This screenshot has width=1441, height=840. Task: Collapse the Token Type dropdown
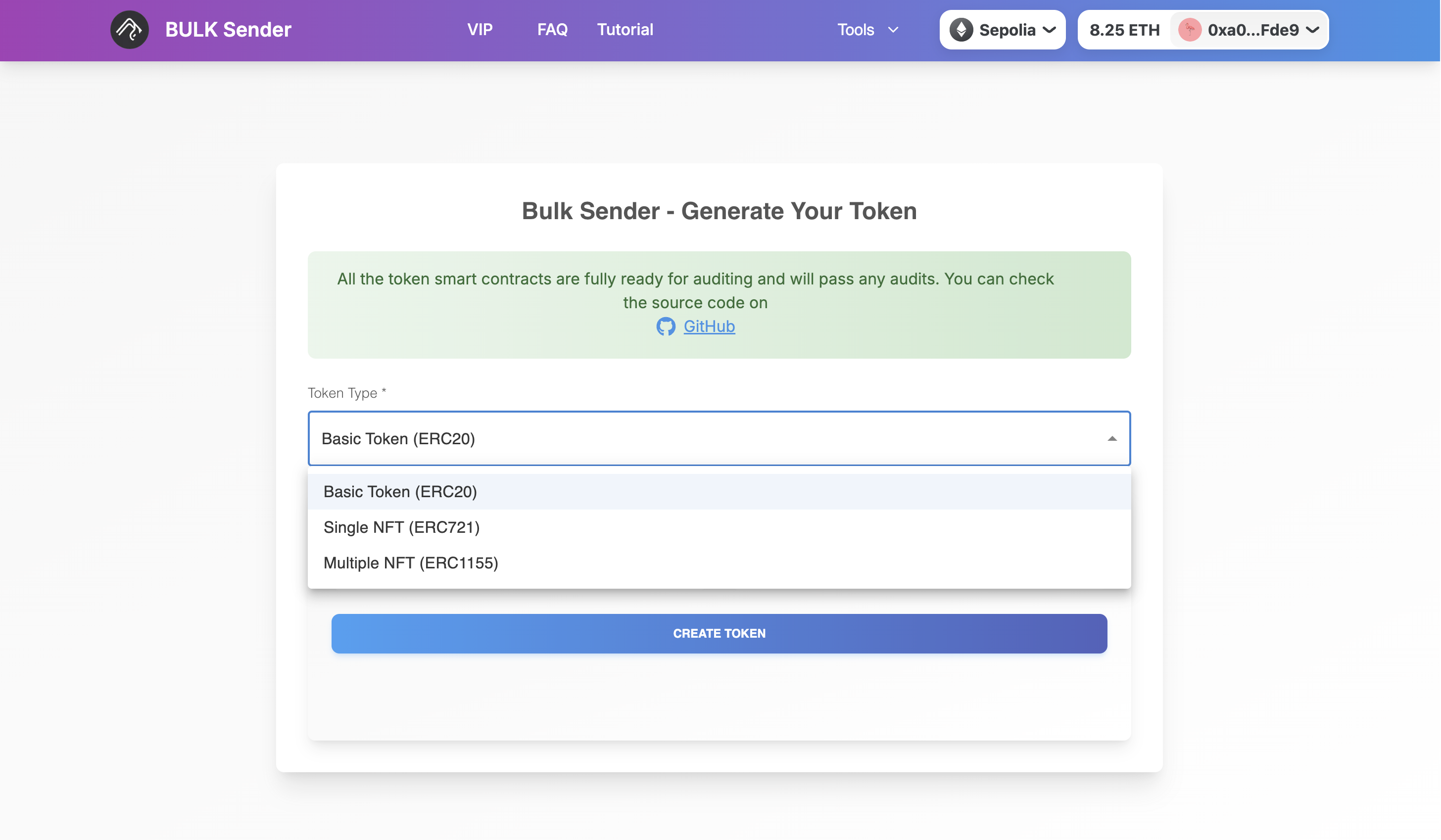tap(1112, 439)
